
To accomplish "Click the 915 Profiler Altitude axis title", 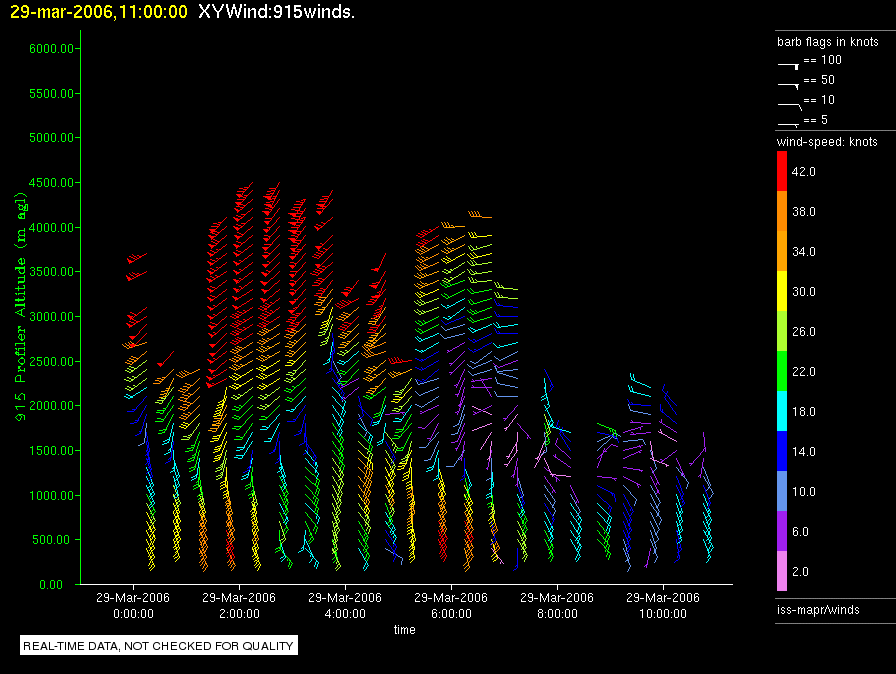I will 19,312.
